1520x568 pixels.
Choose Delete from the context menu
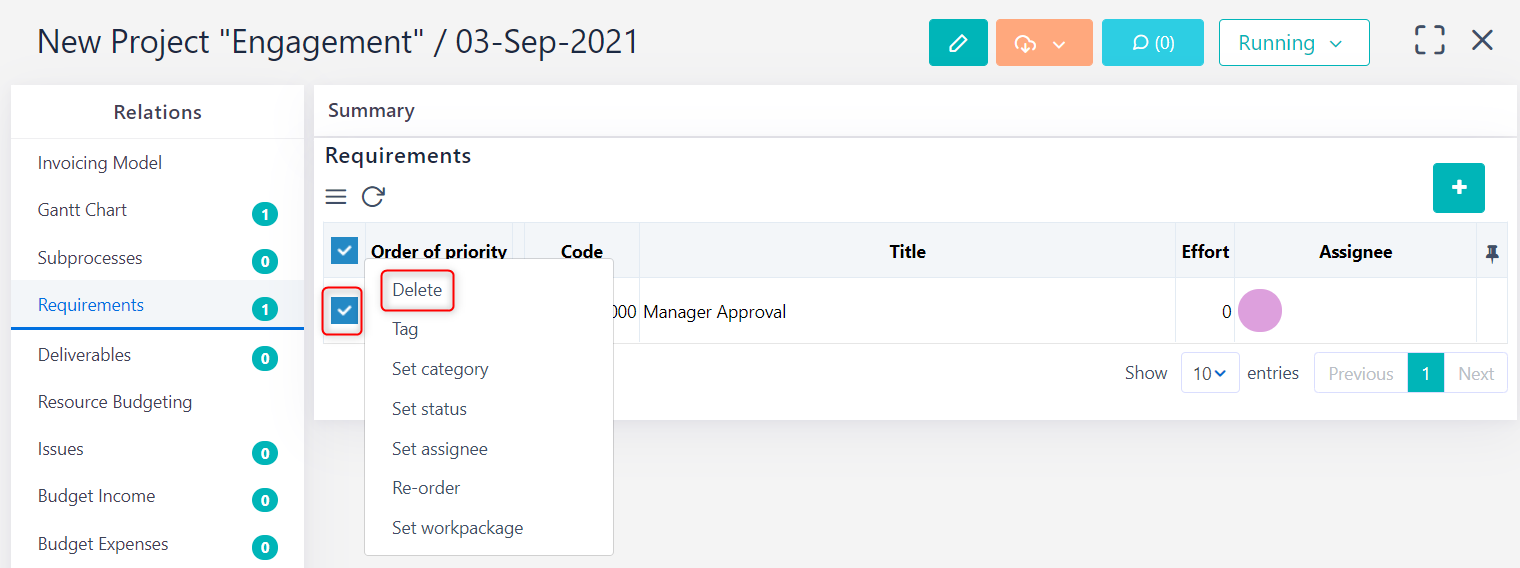[x=417, y=290]
